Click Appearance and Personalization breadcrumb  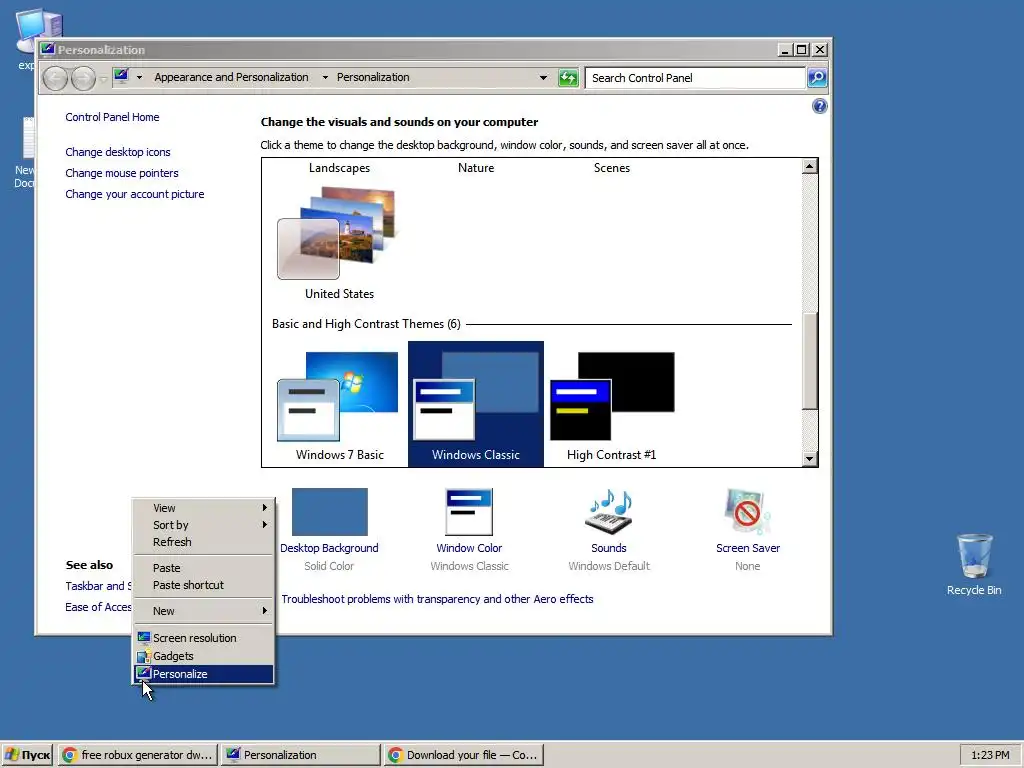pyautogui.click(x=231, y=77)
